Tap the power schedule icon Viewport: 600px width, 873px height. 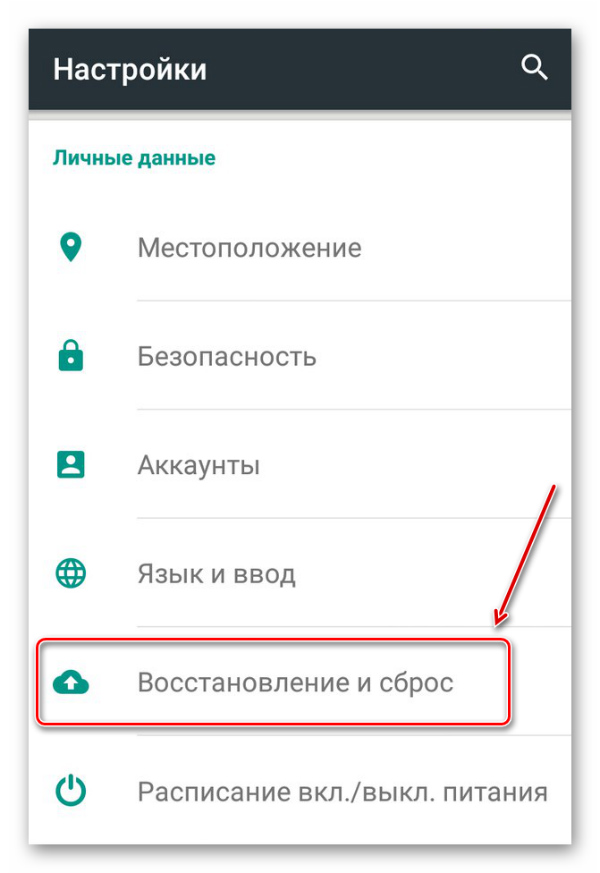pos(71,791)
